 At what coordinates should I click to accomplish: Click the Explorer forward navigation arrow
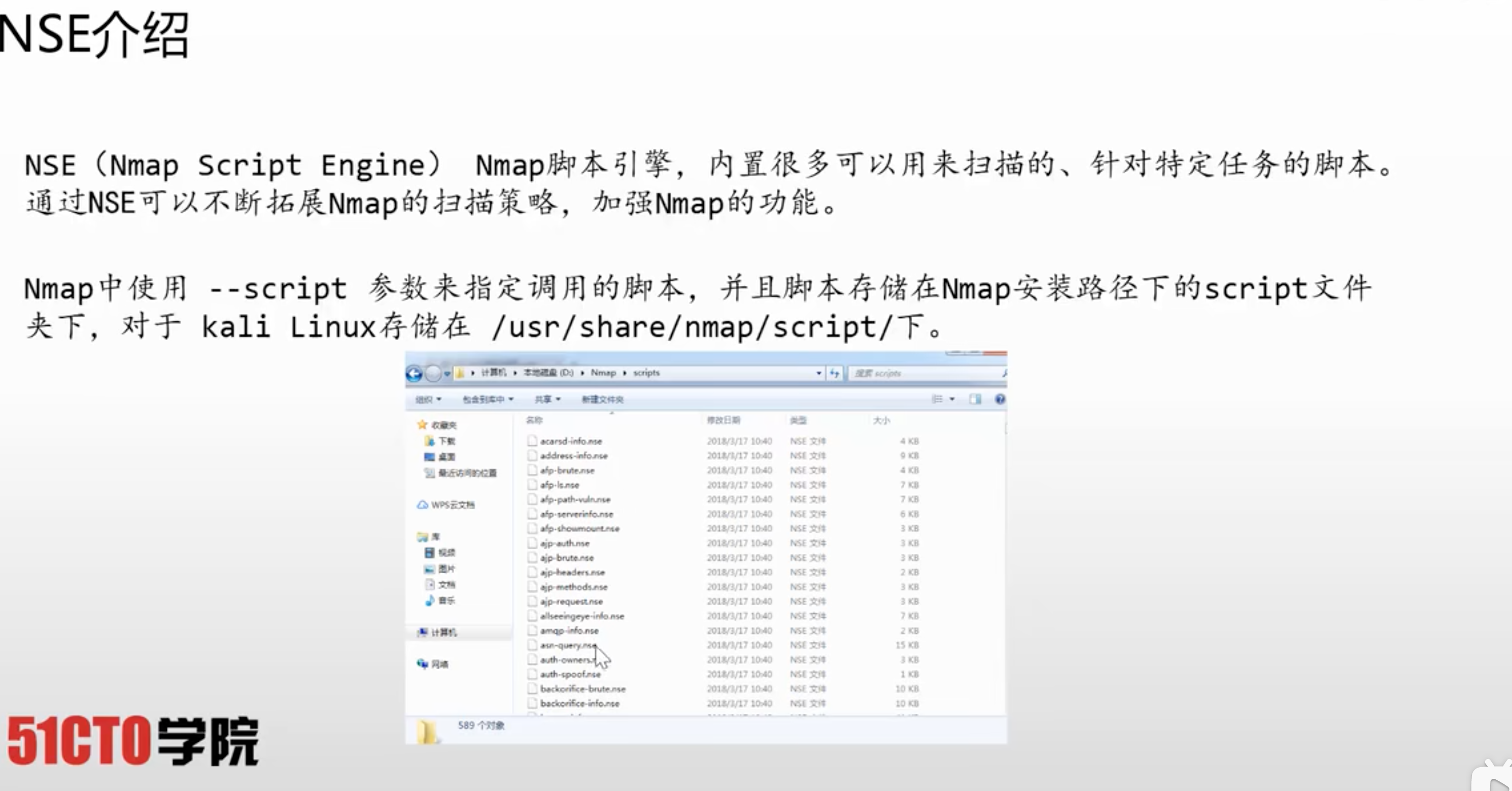pos(433,374)
